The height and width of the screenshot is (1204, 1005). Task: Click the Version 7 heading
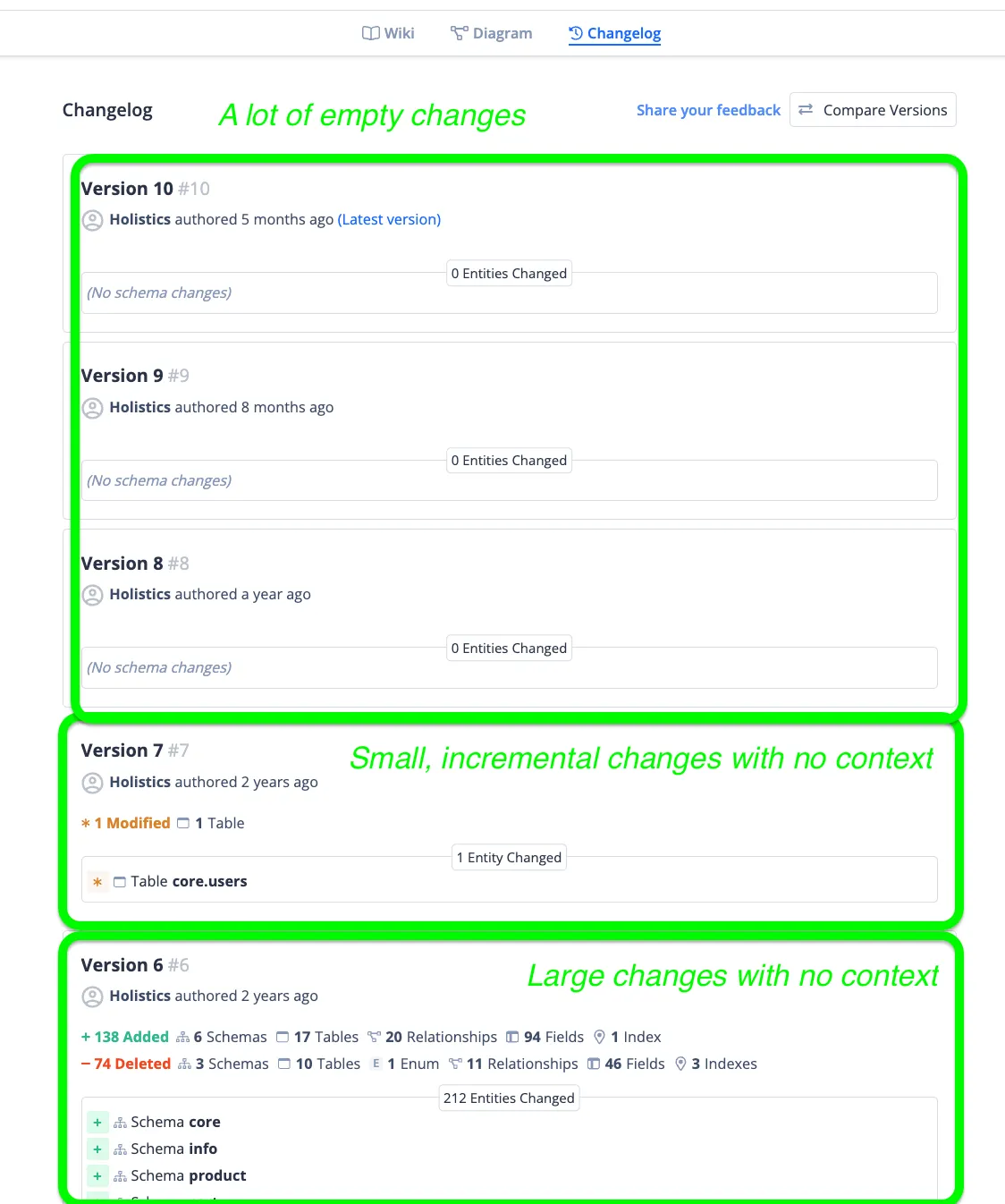click(122, 750)
